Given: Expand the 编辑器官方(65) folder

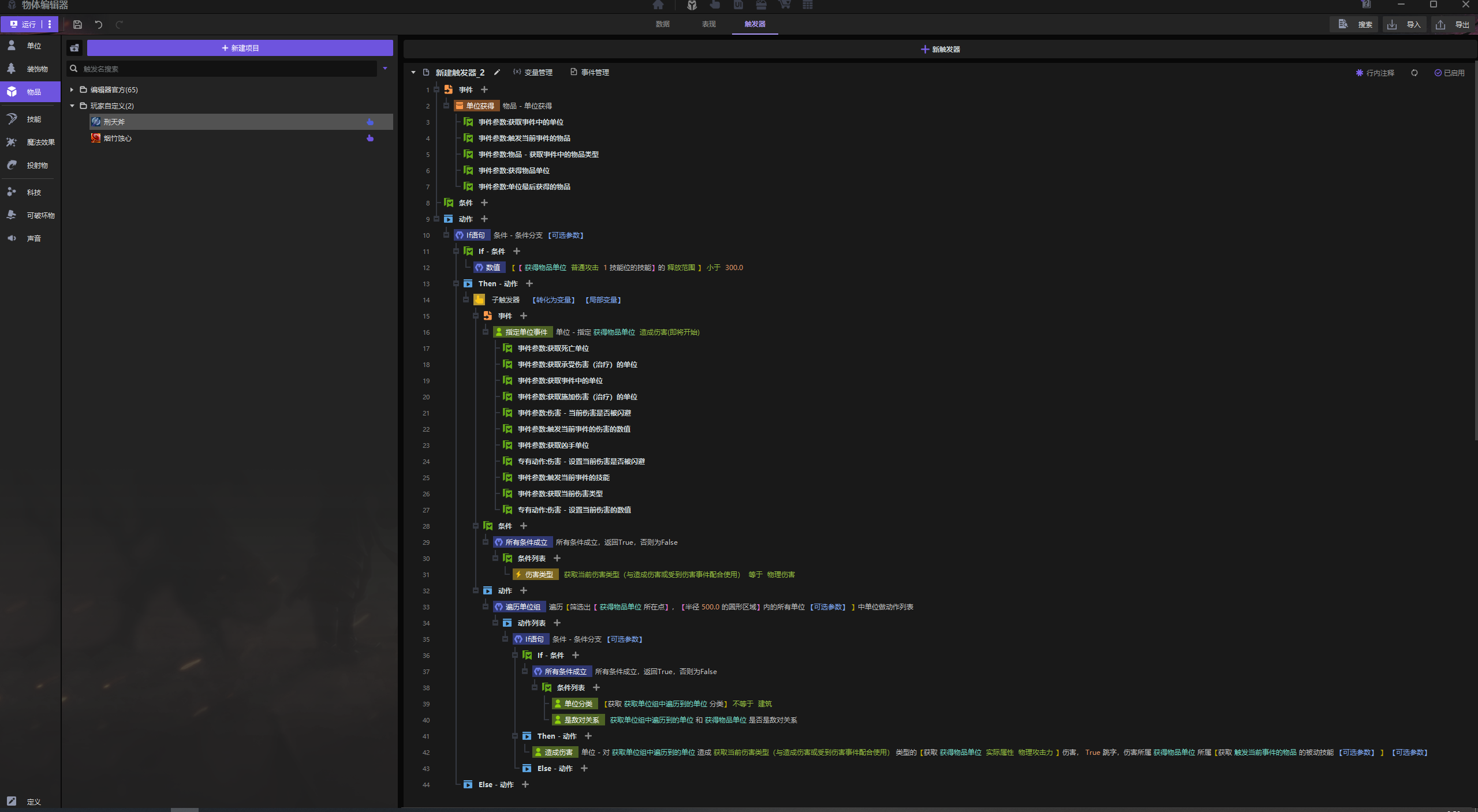Looking at the screenshot, I should tap(72, 89).
